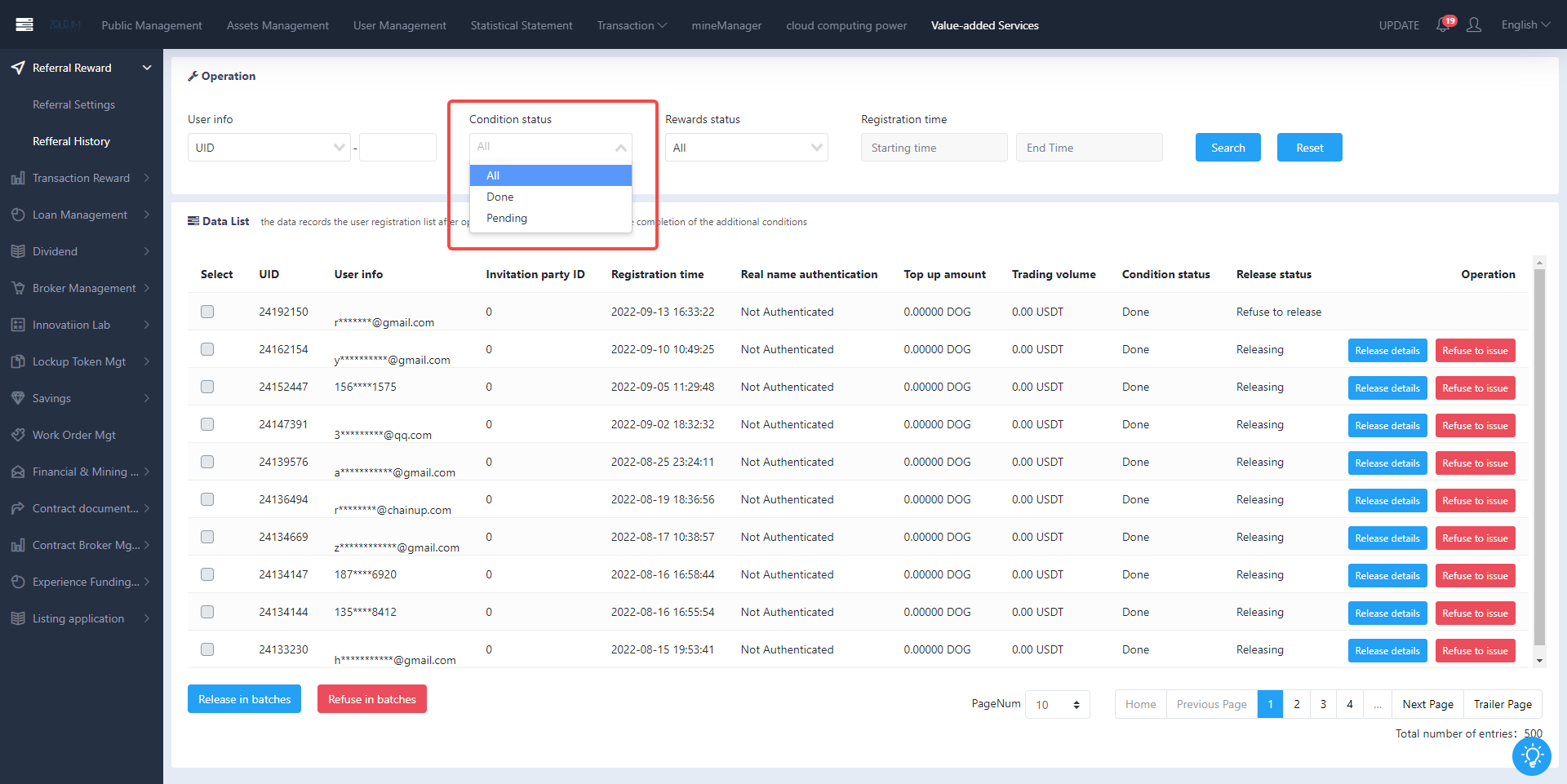Click scrollbar down arrow of table
This screenshot has width=1567, height=784.
tap(1539, 661)
